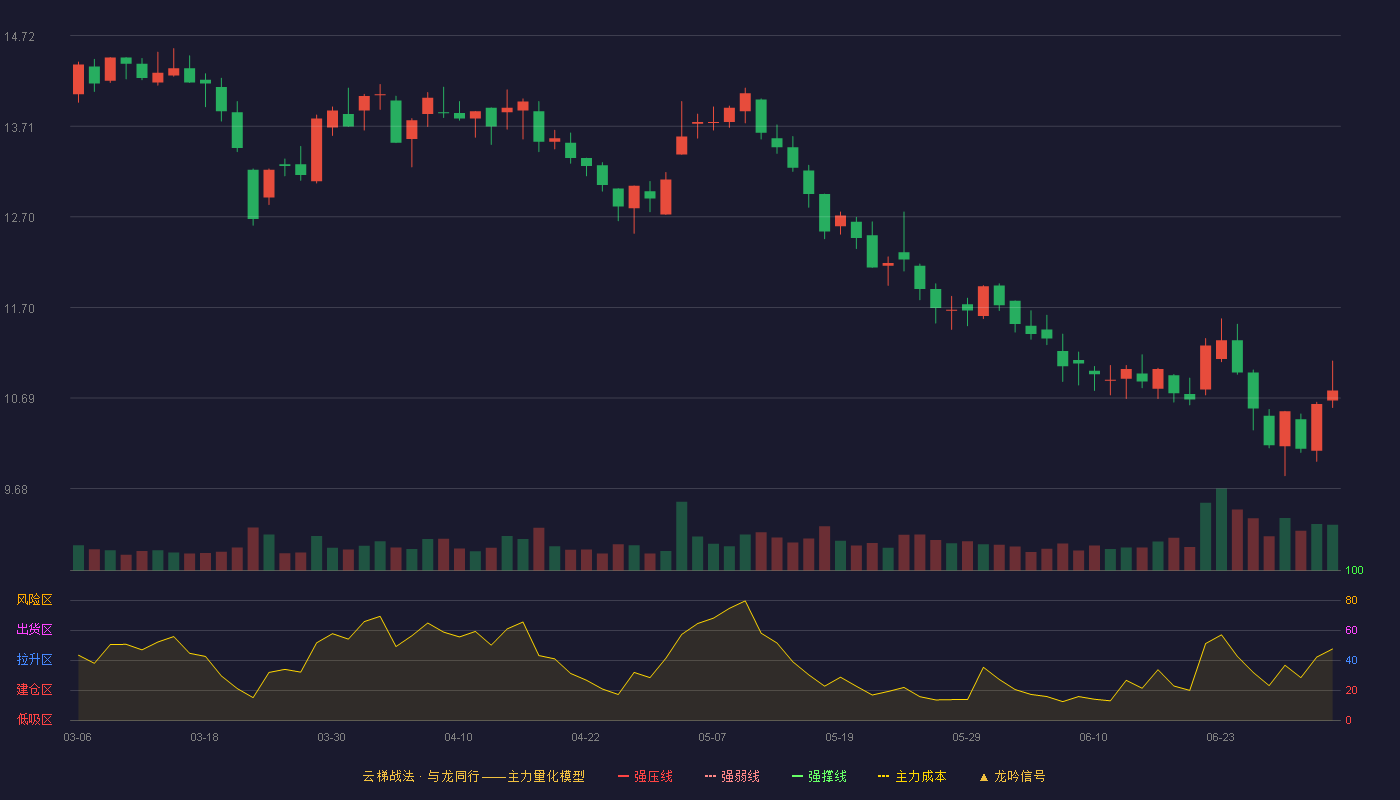Select the 风险区 zone label
Screen dimensions: 1400x800
tap(34, 600)
